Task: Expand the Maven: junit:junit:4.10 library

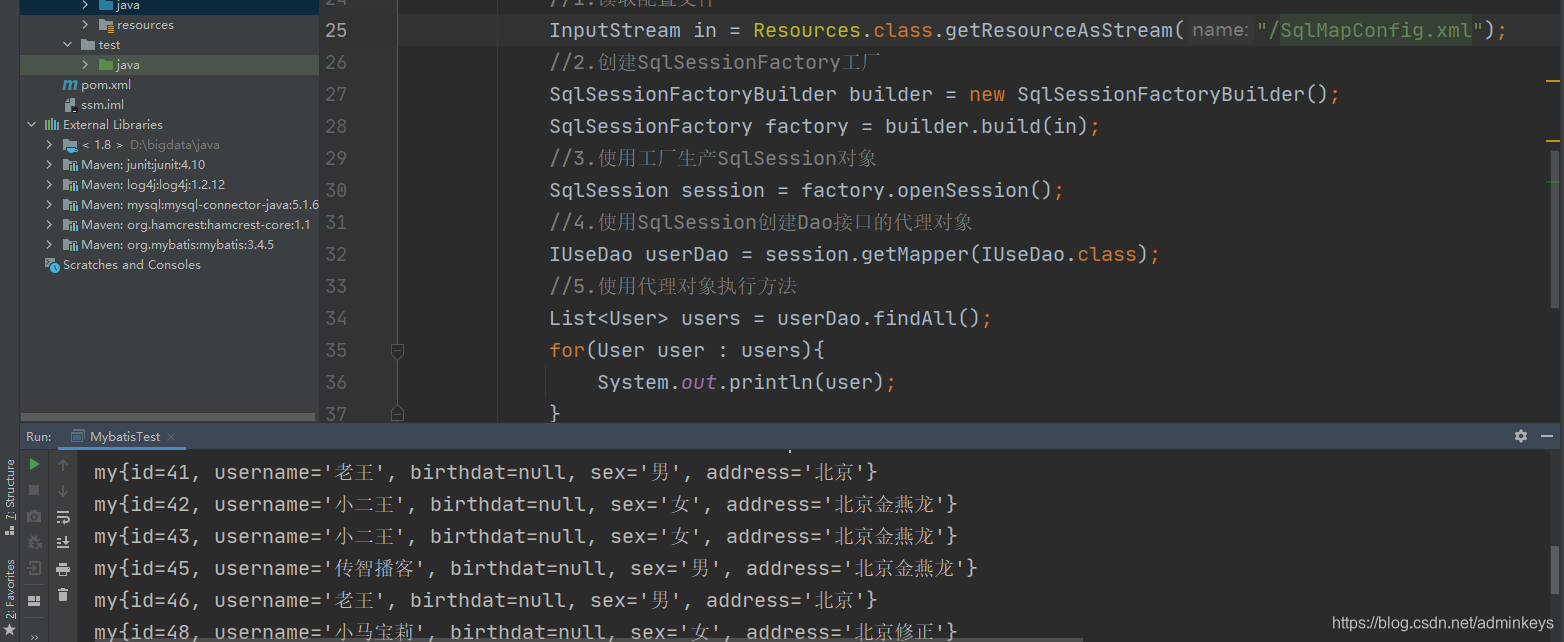Action: (47, 164)
